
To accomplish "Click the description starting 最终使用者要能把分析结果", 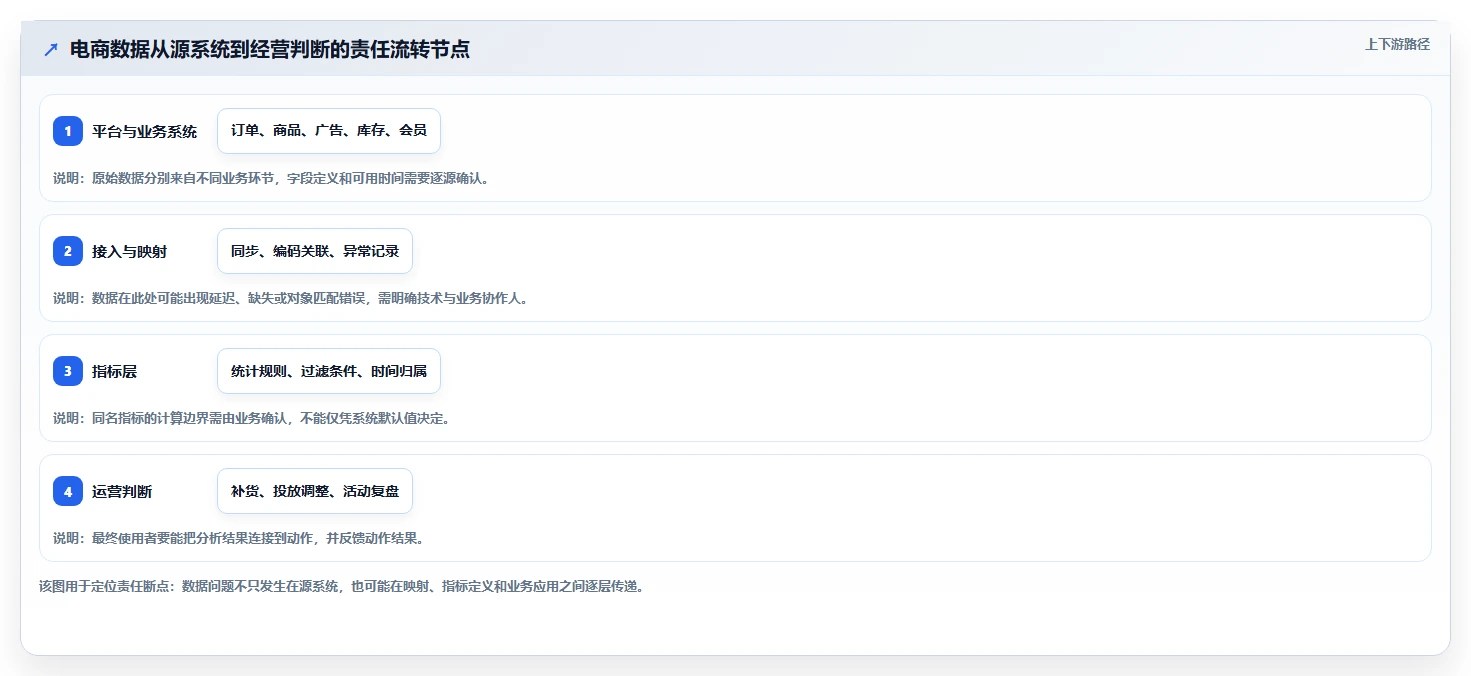I will pyautogui.click(x=239, y=538).
